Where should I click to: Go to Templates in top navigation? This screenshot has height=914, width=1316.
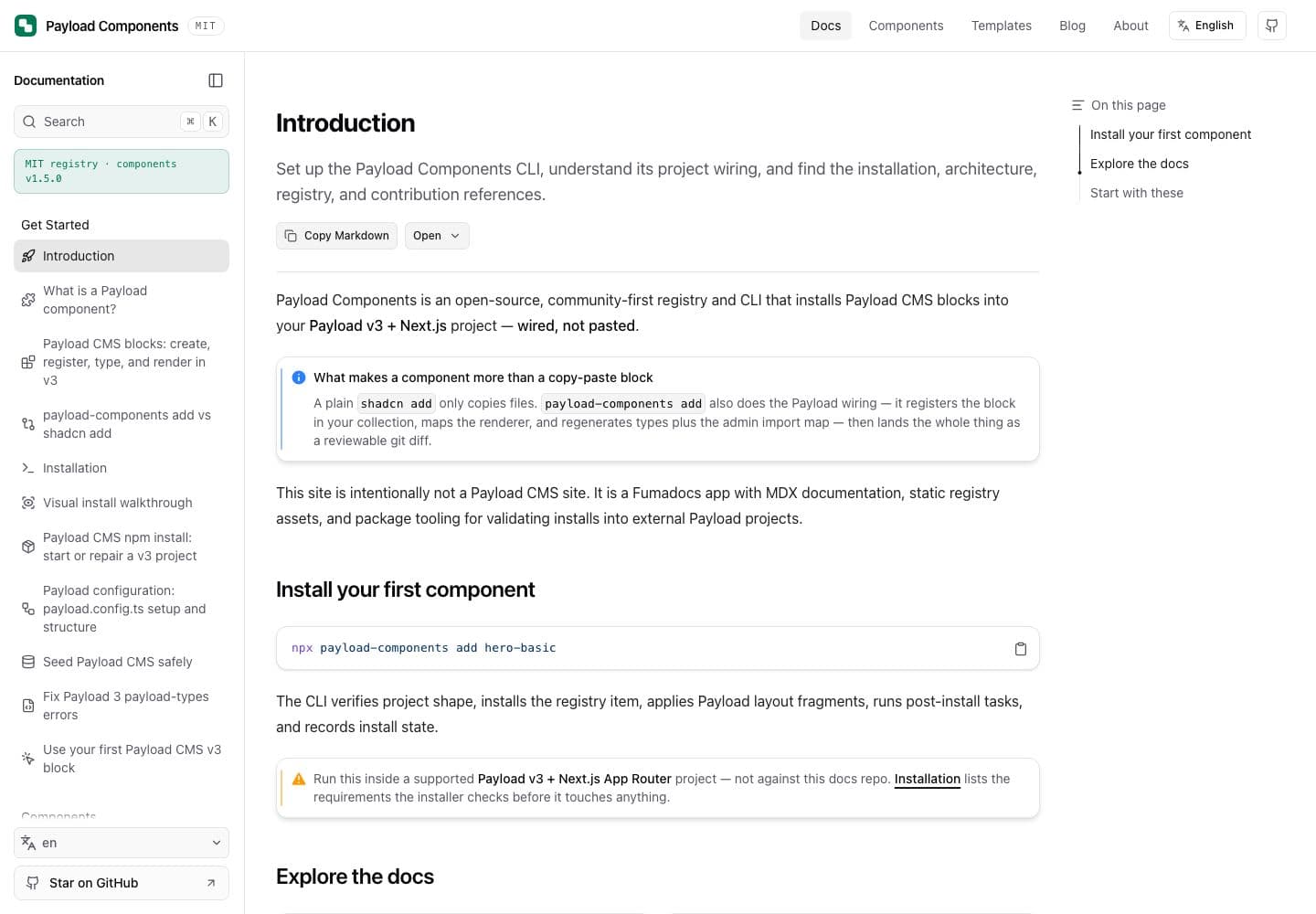point(1002,26)
